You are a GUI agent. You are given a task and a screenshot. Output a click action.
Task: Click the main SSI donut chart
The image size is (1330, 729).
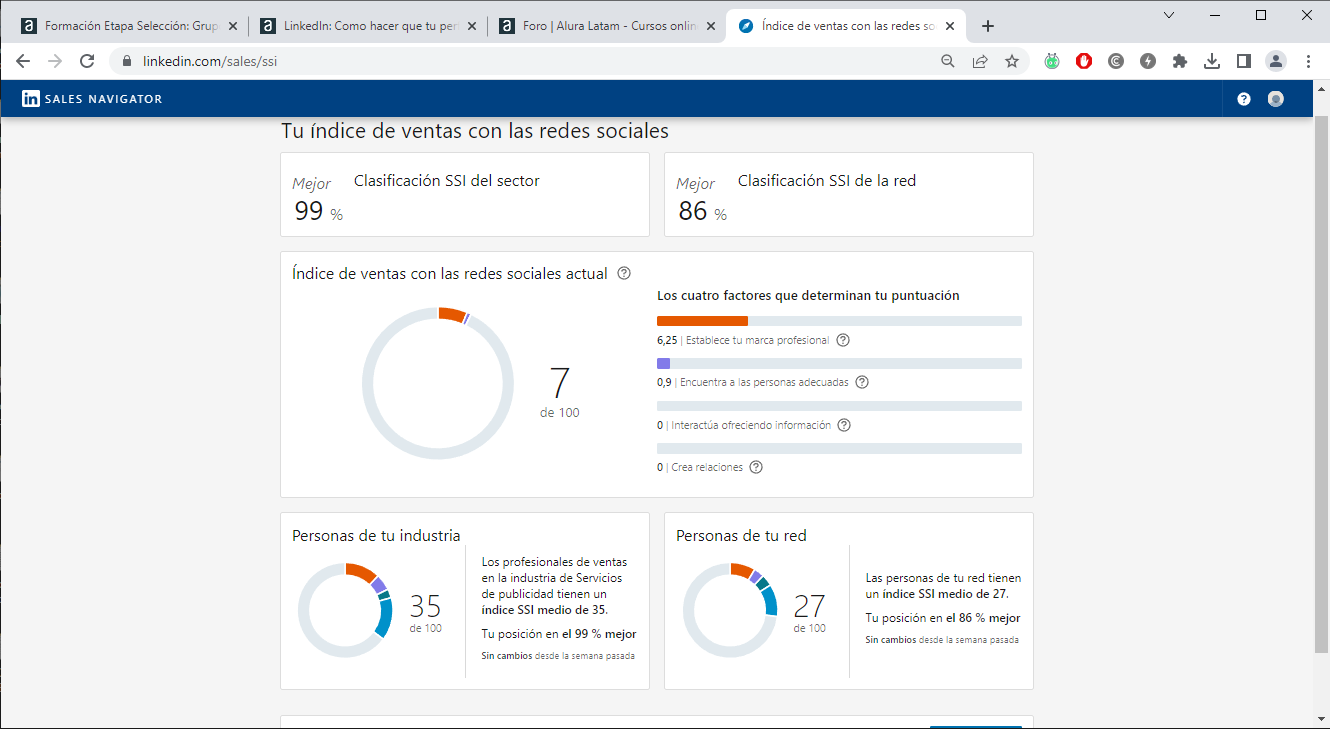tap(438, 384)
